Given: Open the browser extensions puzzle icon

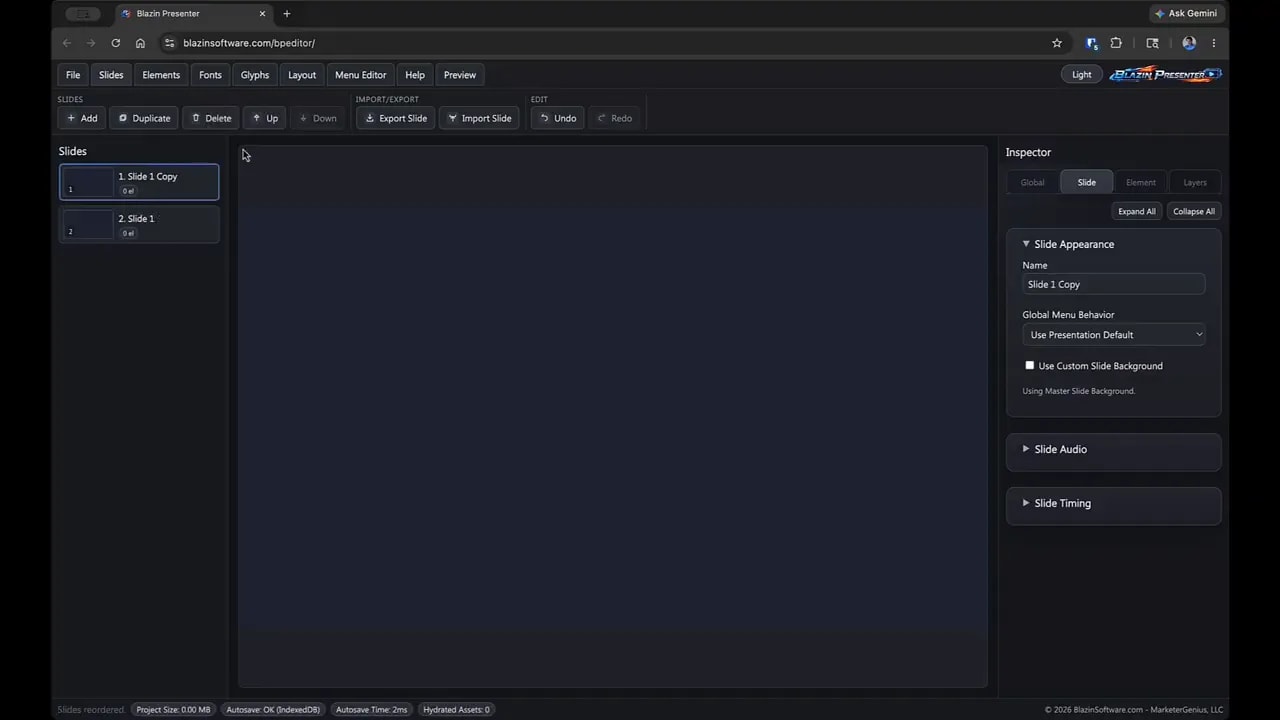Looking at the screenshot, I should pos(1116,43).
